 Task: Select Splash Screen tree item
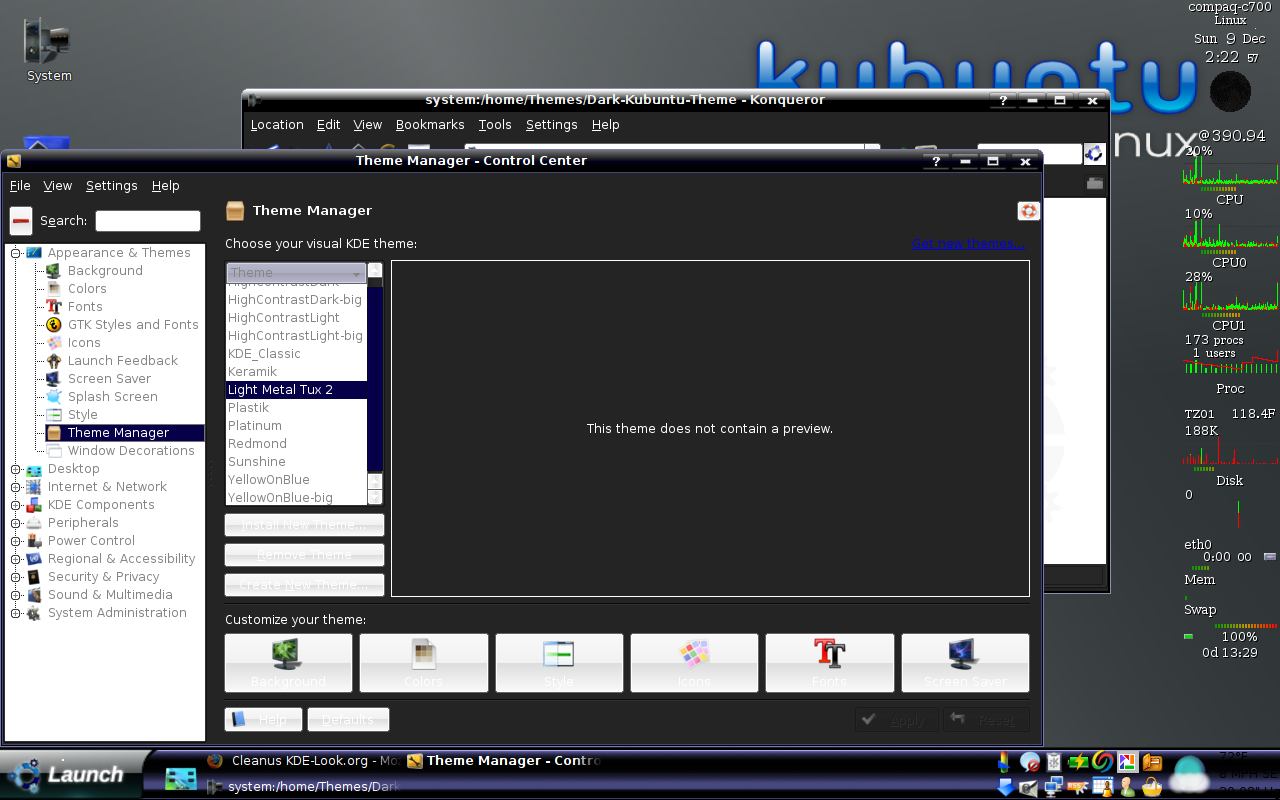112,397
